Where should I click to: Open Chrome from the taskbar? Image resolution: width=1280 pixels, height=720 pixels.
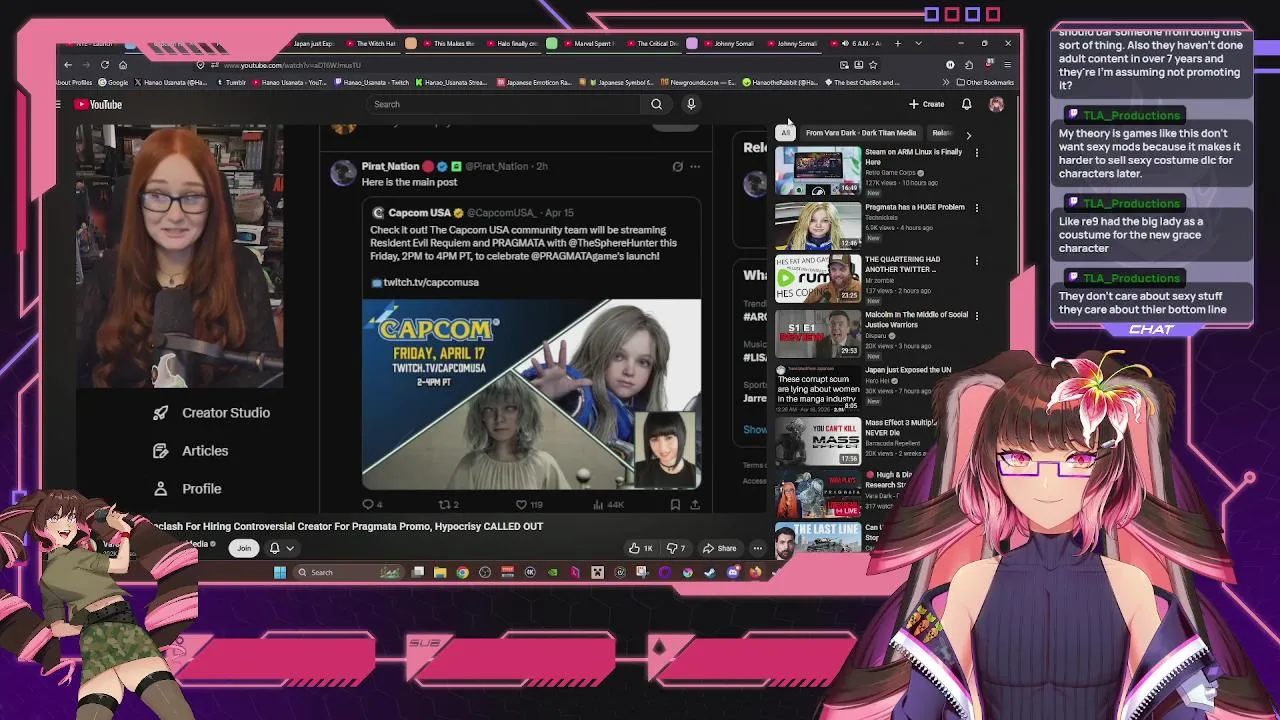pos(462,572)
